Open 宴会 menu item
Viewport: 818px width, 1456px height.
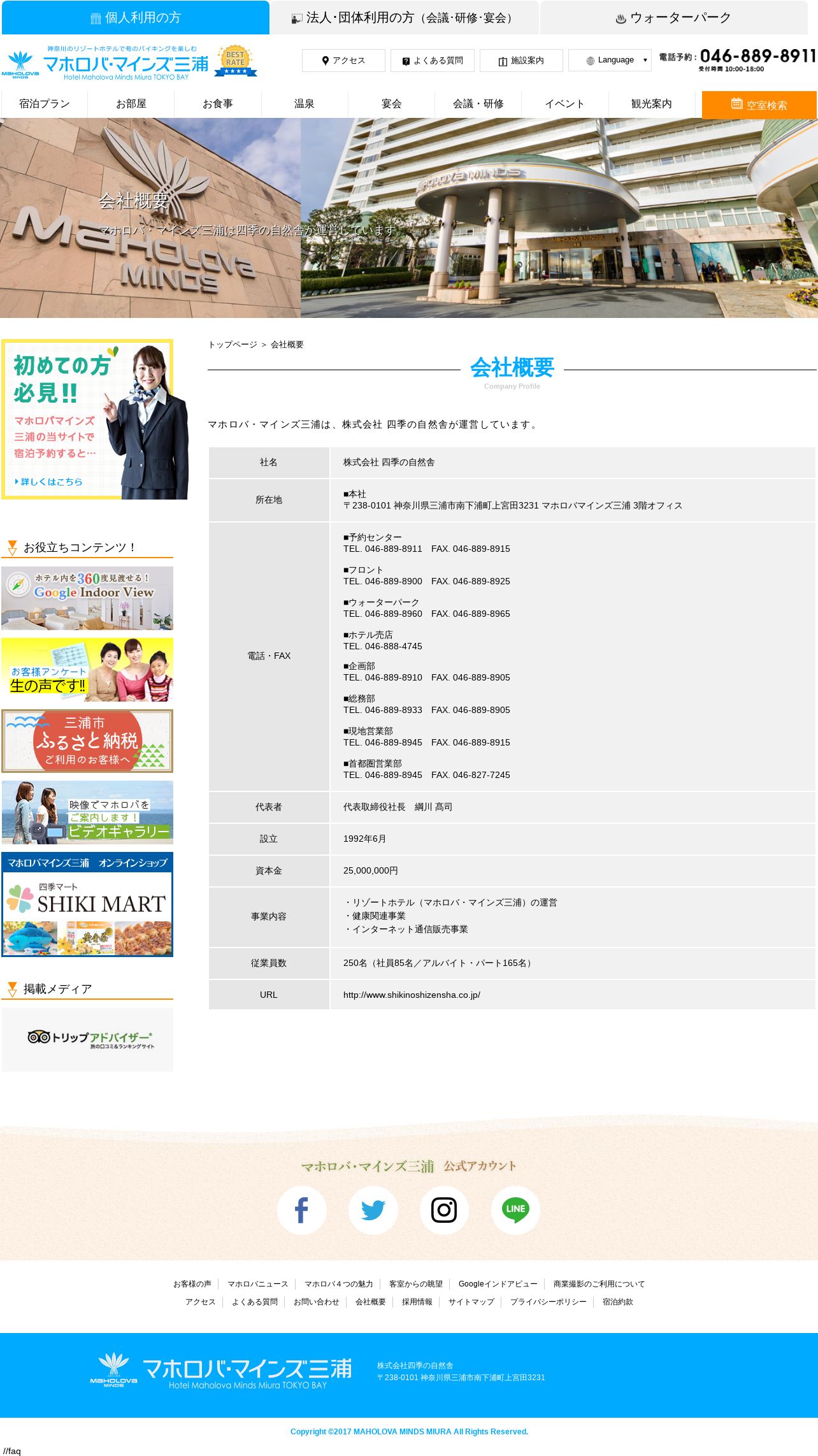[391, 104]
